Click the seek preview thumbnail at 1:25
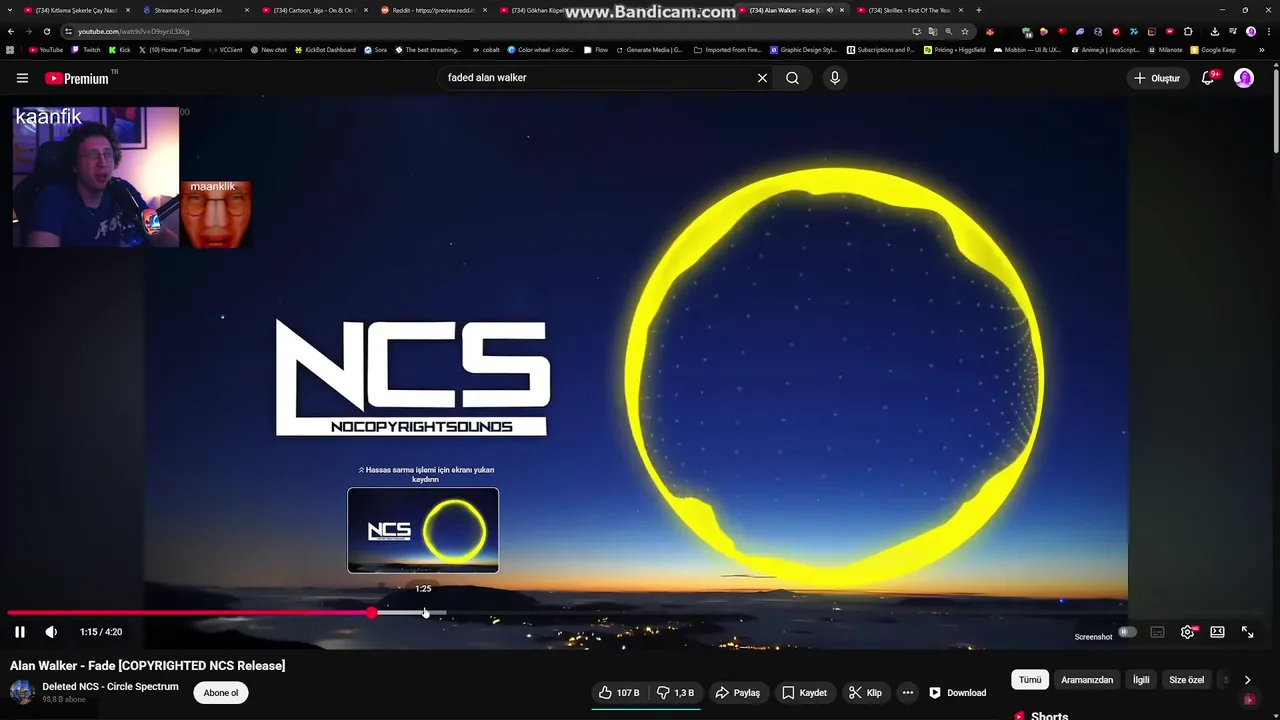Viewport: 1280px width, 720px height. pyautogui.click(x=423, y=530)
